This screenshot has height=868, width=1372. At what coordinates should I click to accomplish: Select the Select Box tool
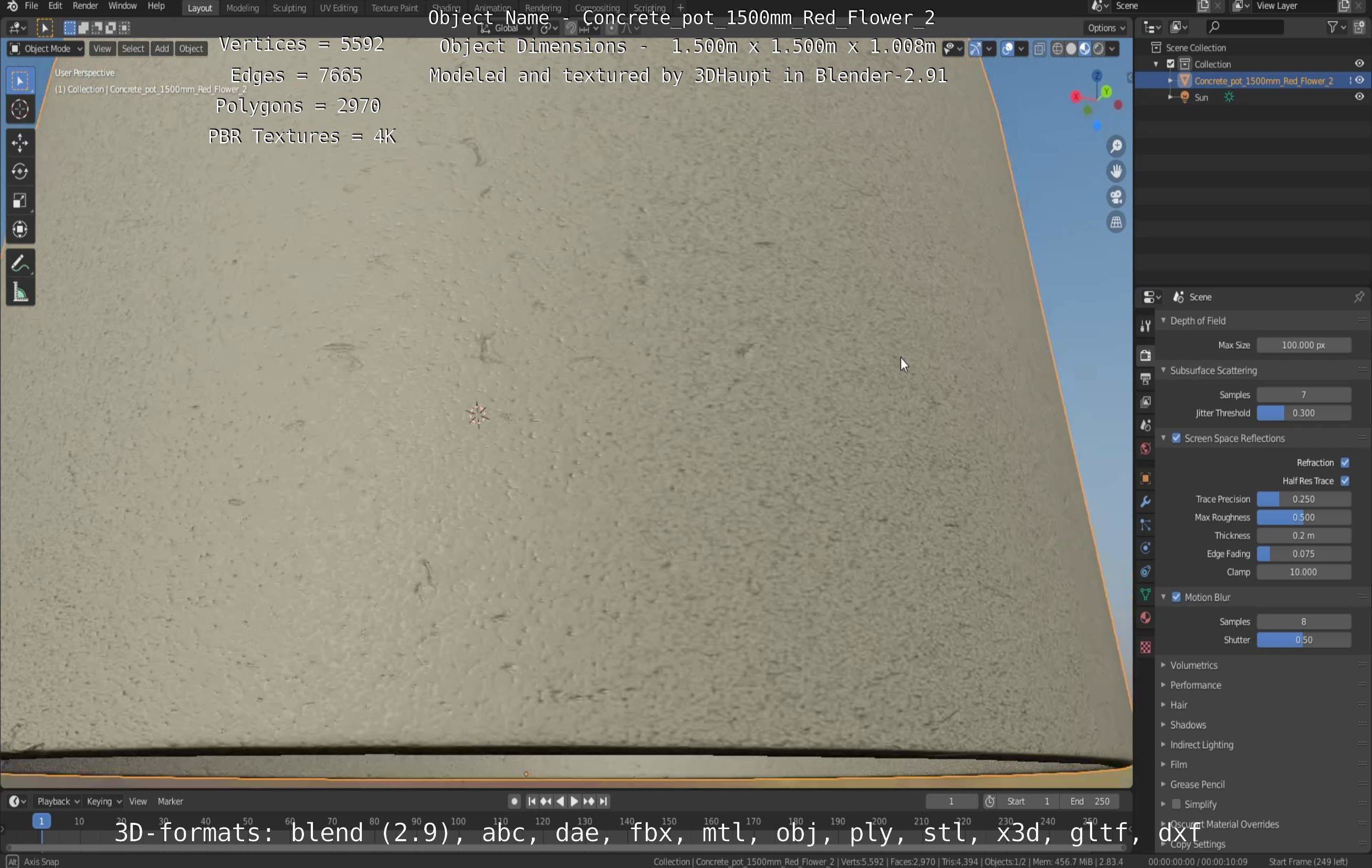pos(20,81)
